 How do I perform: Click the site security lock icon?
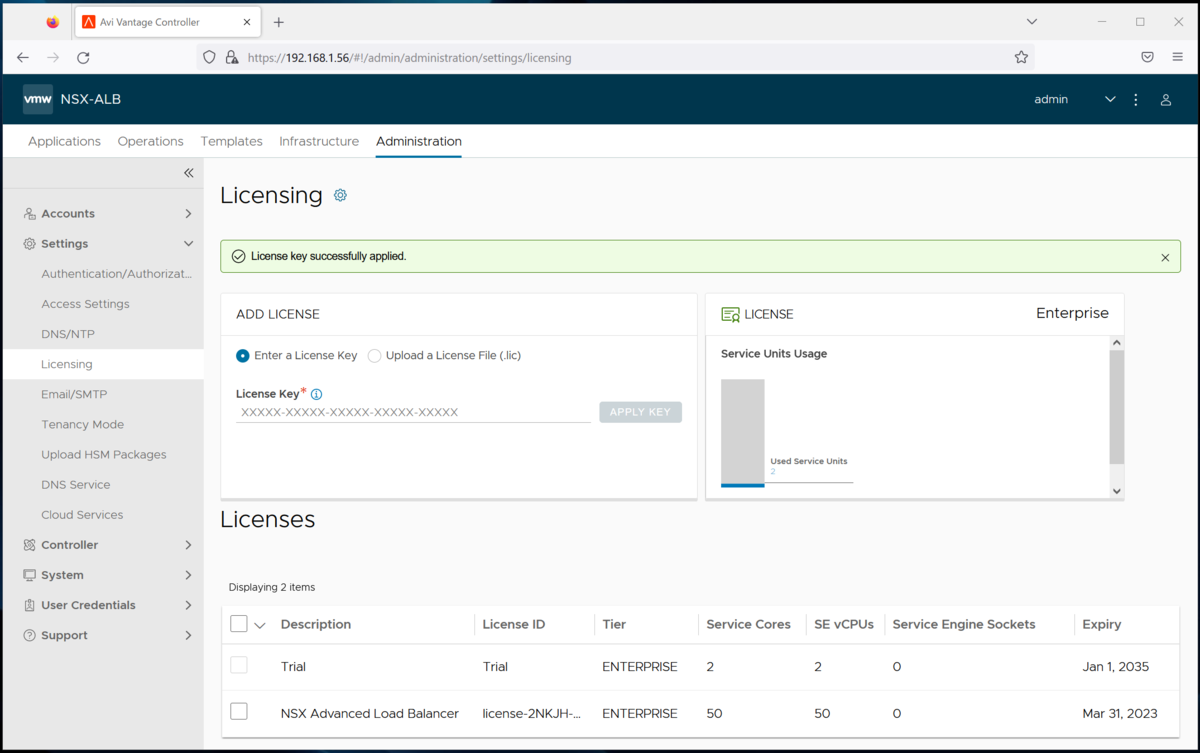tap(232, 58)
